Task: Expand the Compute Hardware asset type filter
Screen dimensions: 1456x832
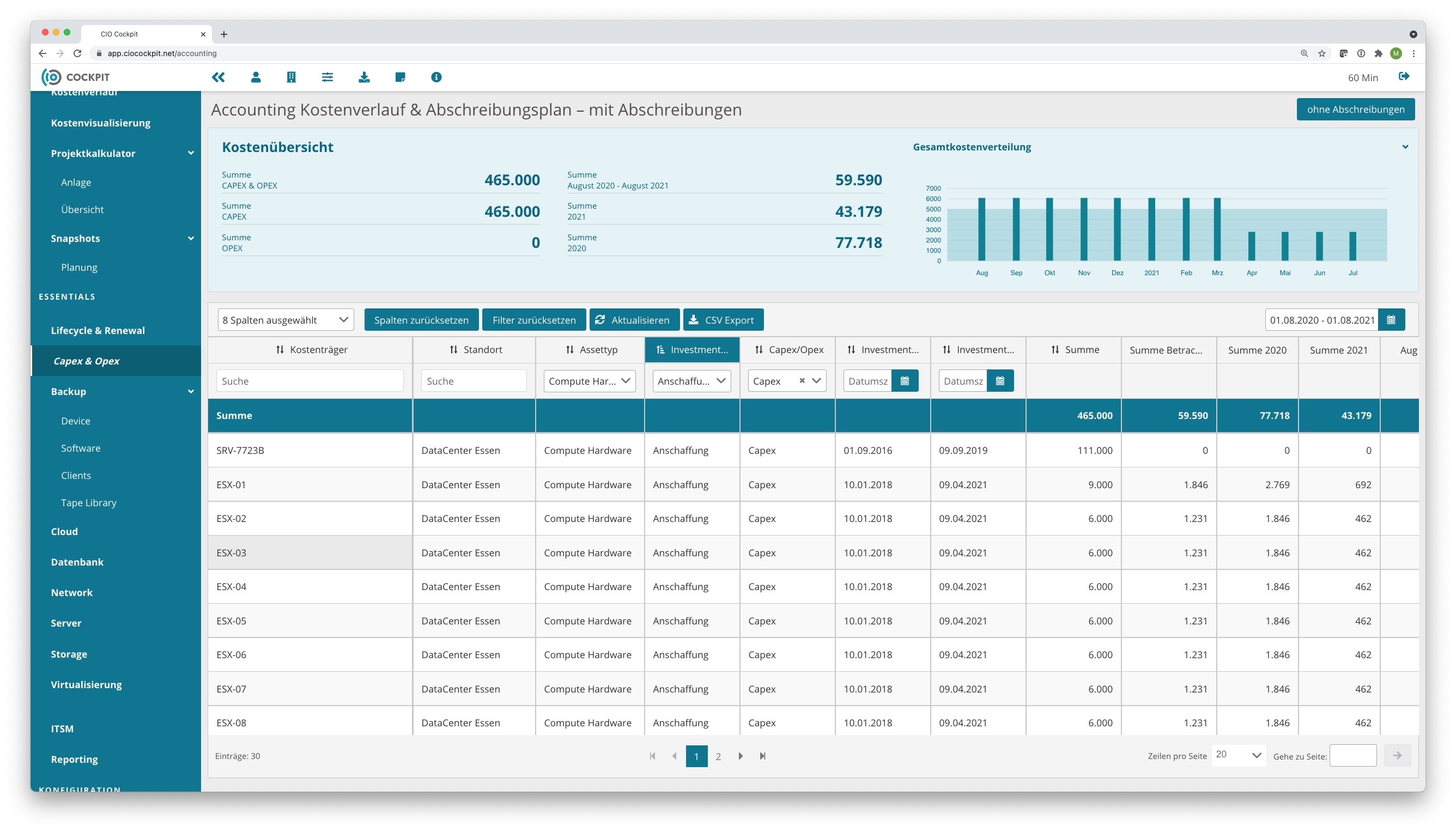Action: click(x=589, y=380)
